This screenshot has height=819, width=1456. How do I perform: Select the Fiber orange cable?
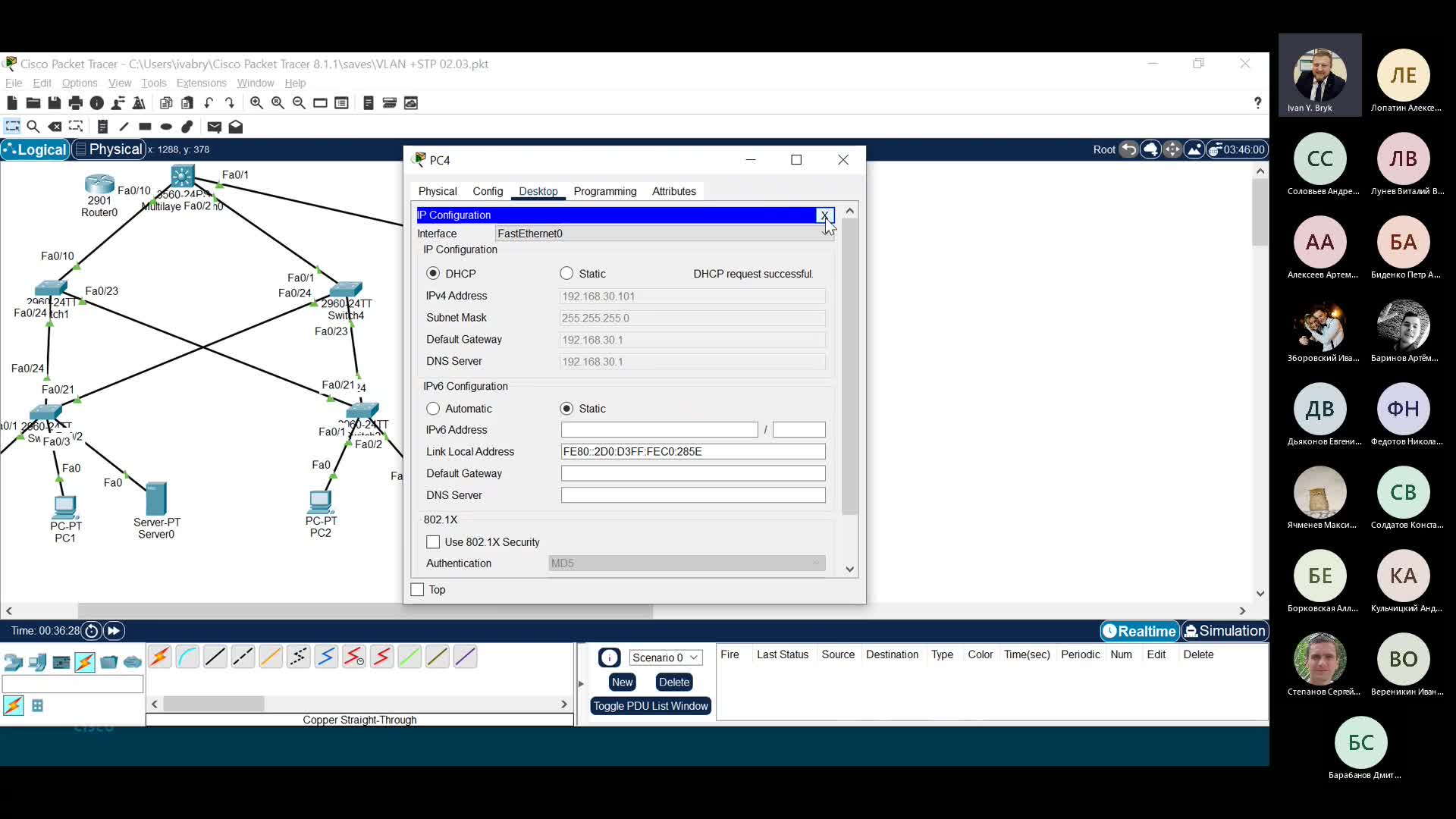point(271,657)
